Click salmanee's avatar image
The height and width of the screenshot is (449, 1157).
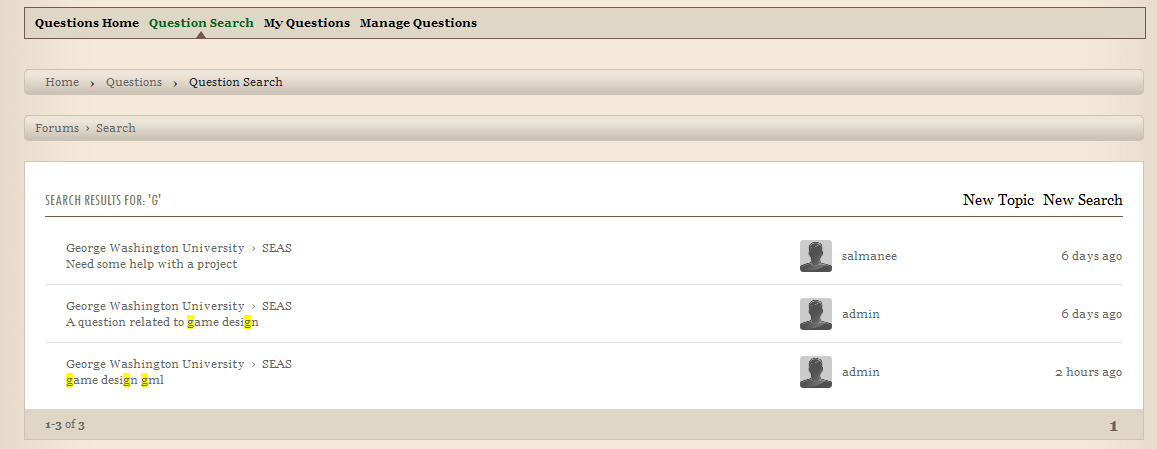[815, 256]
